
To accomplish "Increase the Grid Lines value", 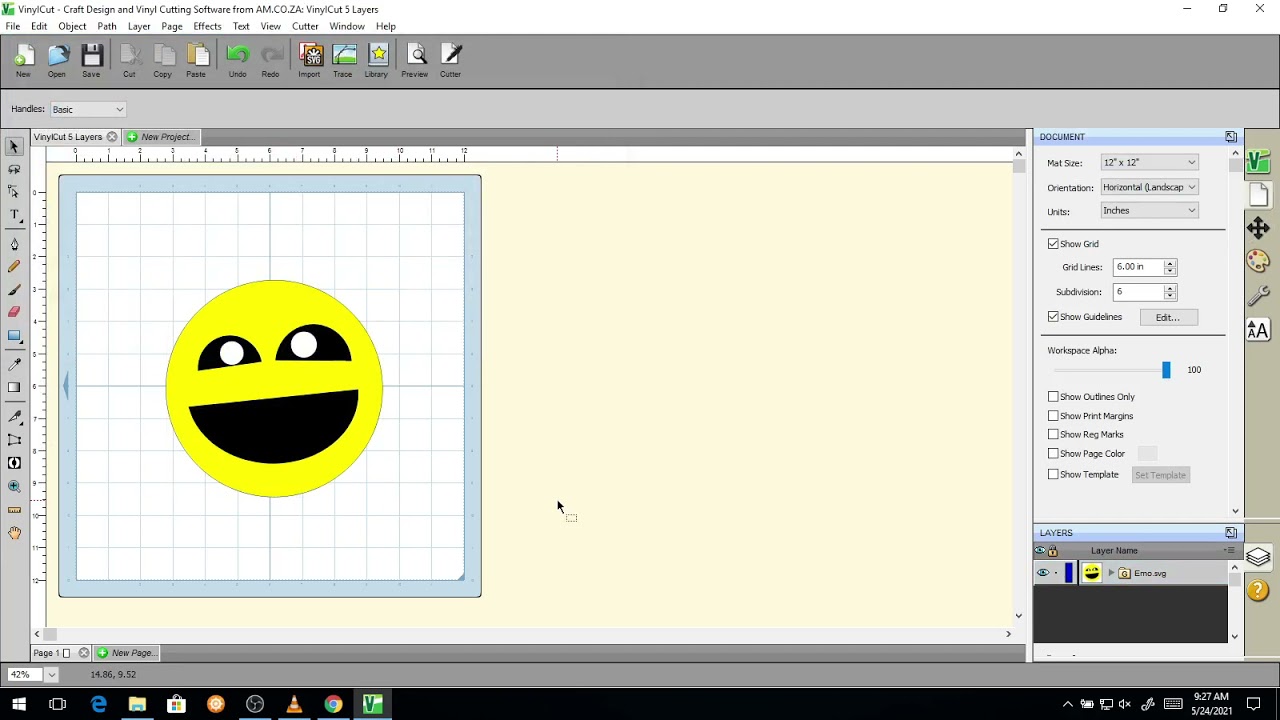I will (x=1170, y=263).
